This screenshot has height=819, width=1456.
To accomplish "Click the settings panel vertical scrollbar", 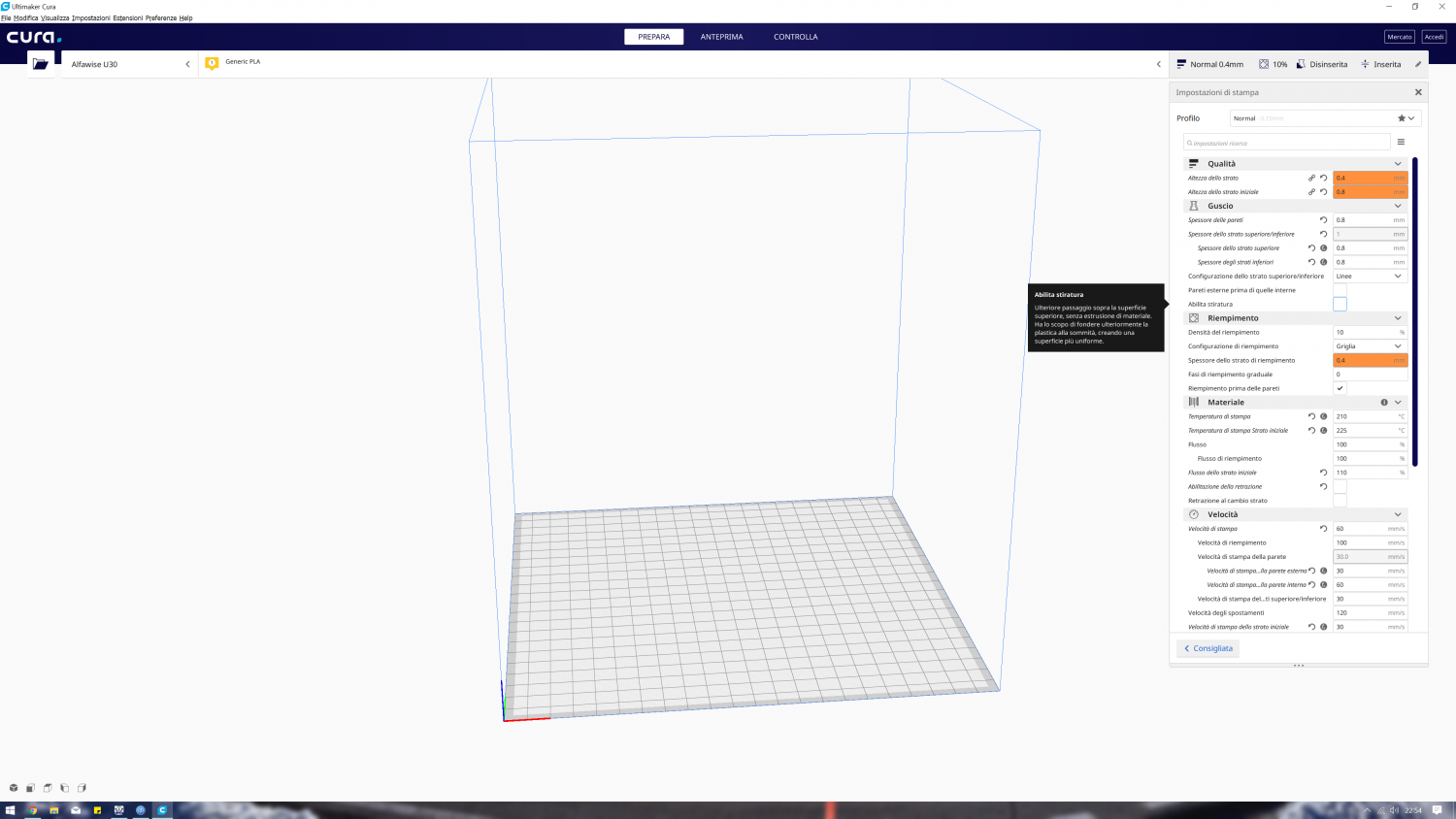I will 1415,311.
